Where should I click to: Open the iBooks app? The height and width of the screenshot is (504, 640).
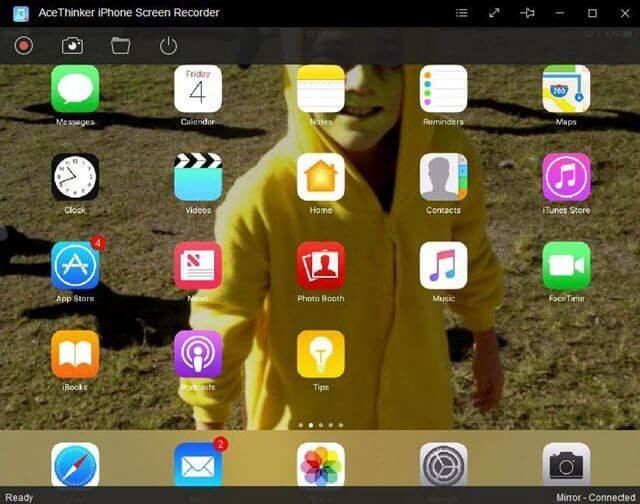75,354
